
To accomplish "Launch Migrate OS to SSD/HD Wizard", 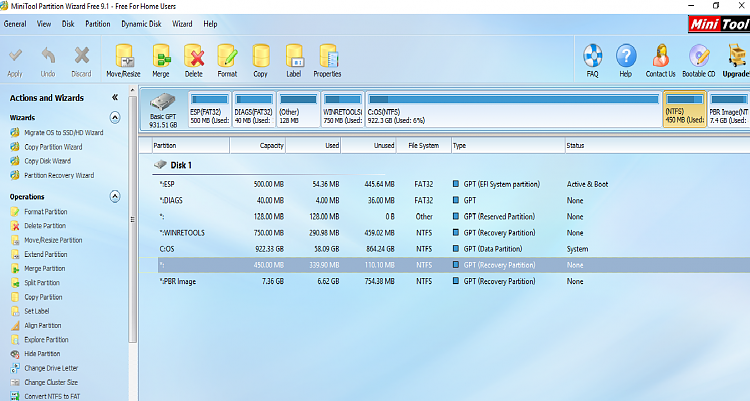I will pos(64,133).
